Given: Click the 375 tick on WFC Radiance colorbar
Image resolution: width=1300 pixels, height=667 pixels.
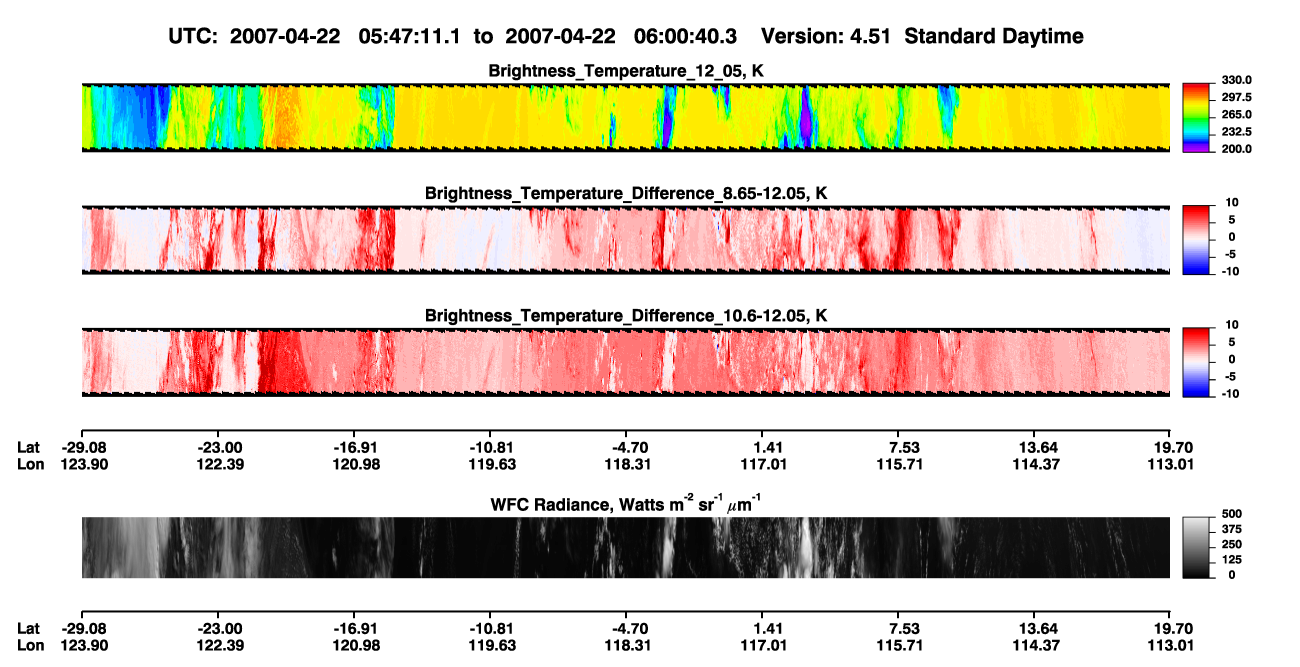Looking at the screenshot, I should pos(1234,529).
